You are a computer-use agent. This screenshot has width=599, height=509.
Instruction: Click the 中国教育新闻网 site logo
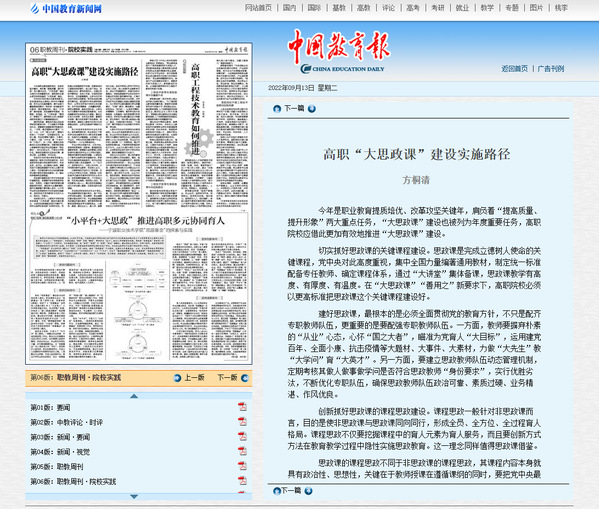[66, 8]
